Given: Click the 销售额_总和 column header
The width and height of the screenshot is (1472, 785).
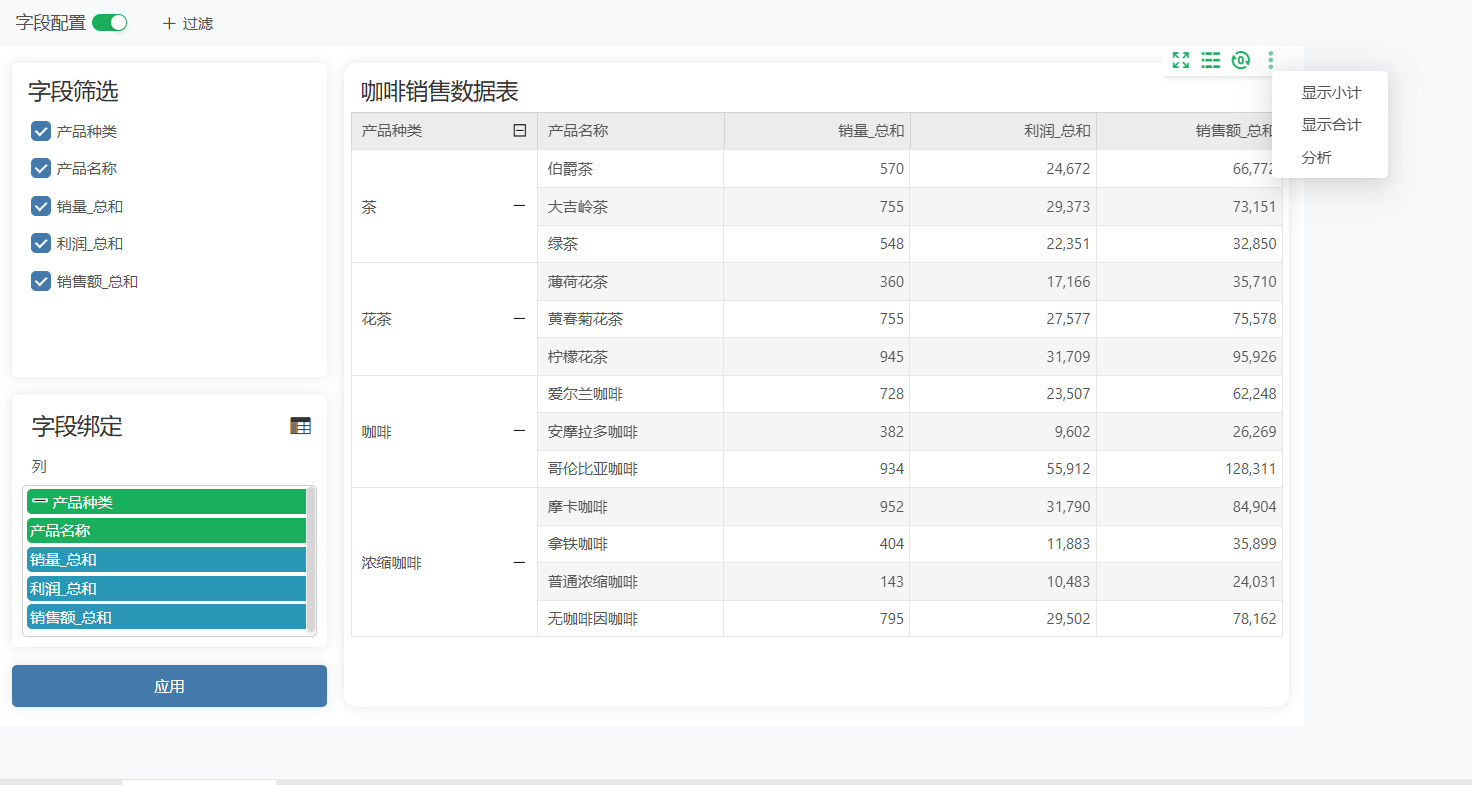Looking at the screenshot, I should click(x=1189, y=131).
